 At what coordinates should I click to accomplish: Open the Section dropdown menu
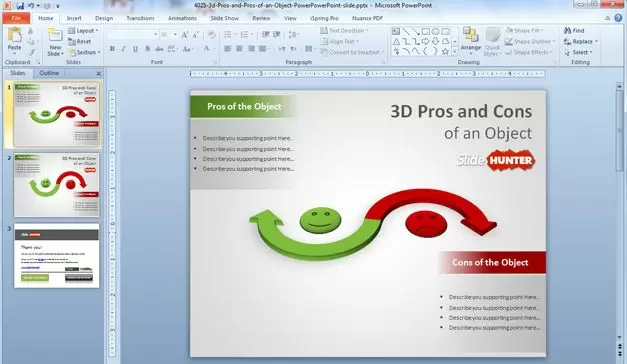coord(84,52)
